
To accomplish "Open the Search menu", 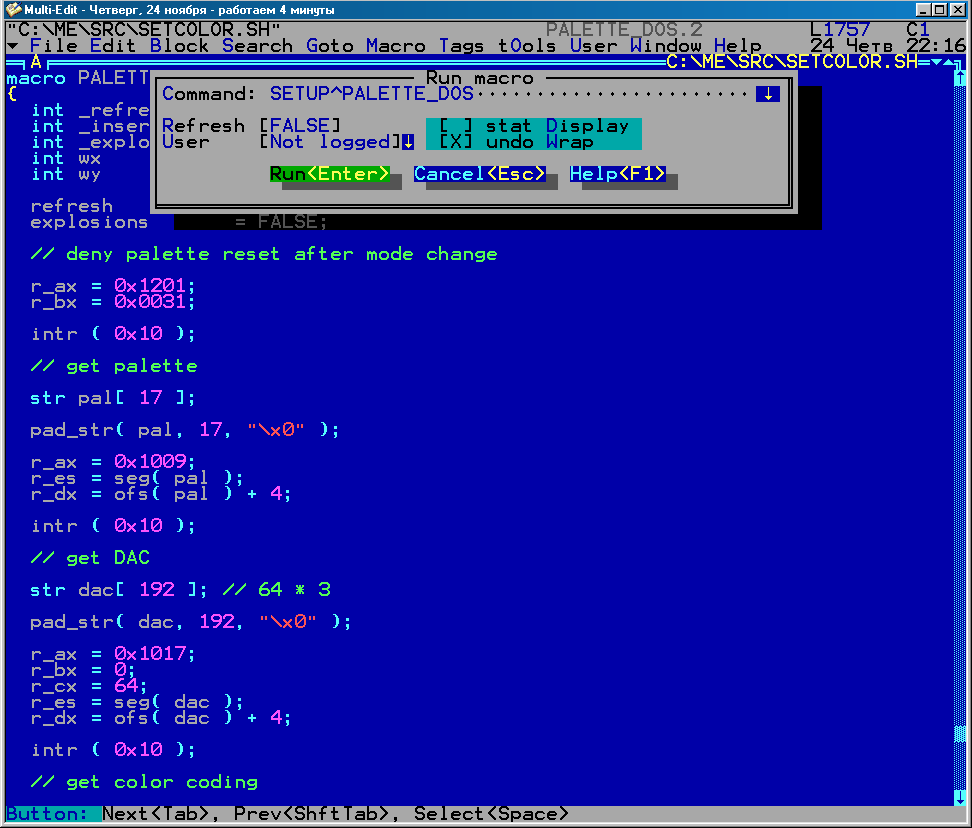I will [257, 46].
